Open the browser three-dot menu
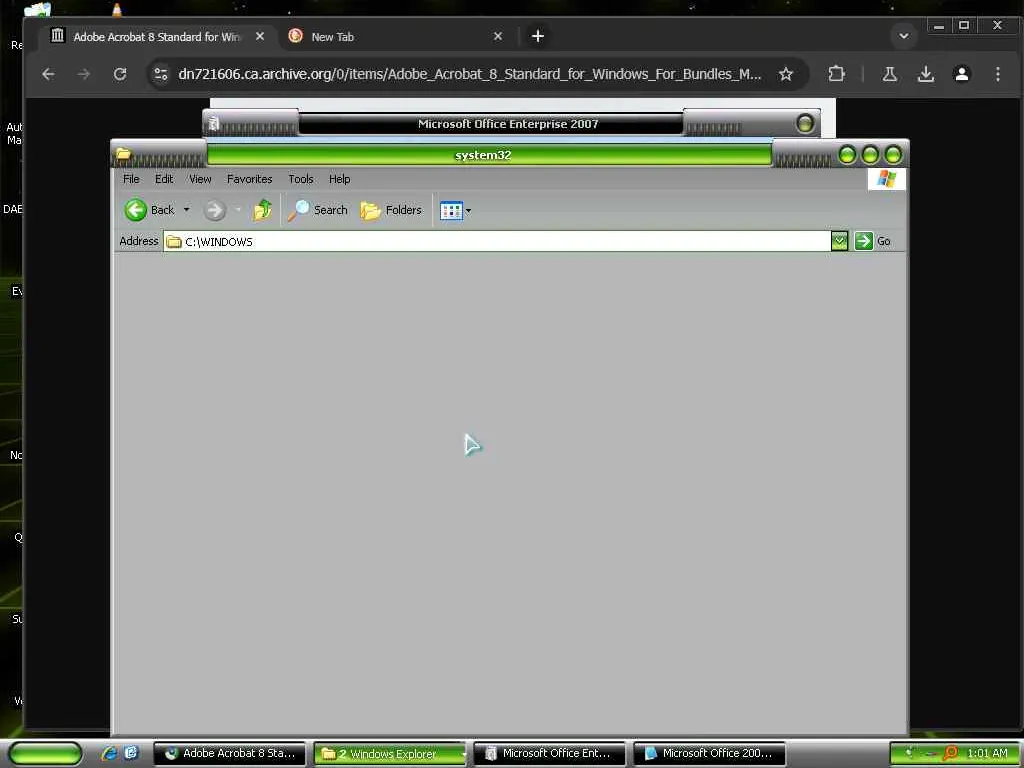 (x=997, y=74)
